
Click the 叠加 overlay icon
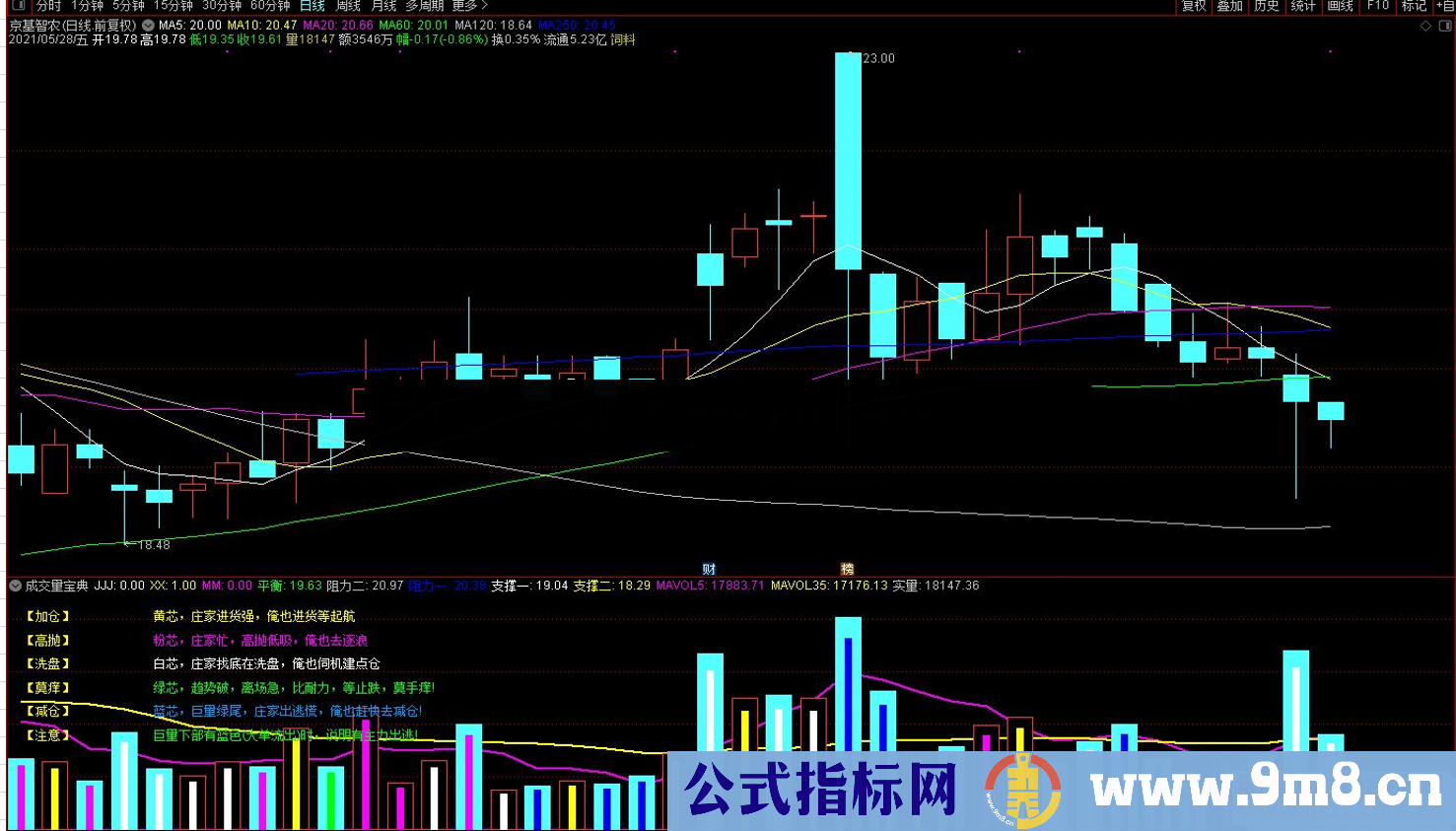coord(1230,5)
